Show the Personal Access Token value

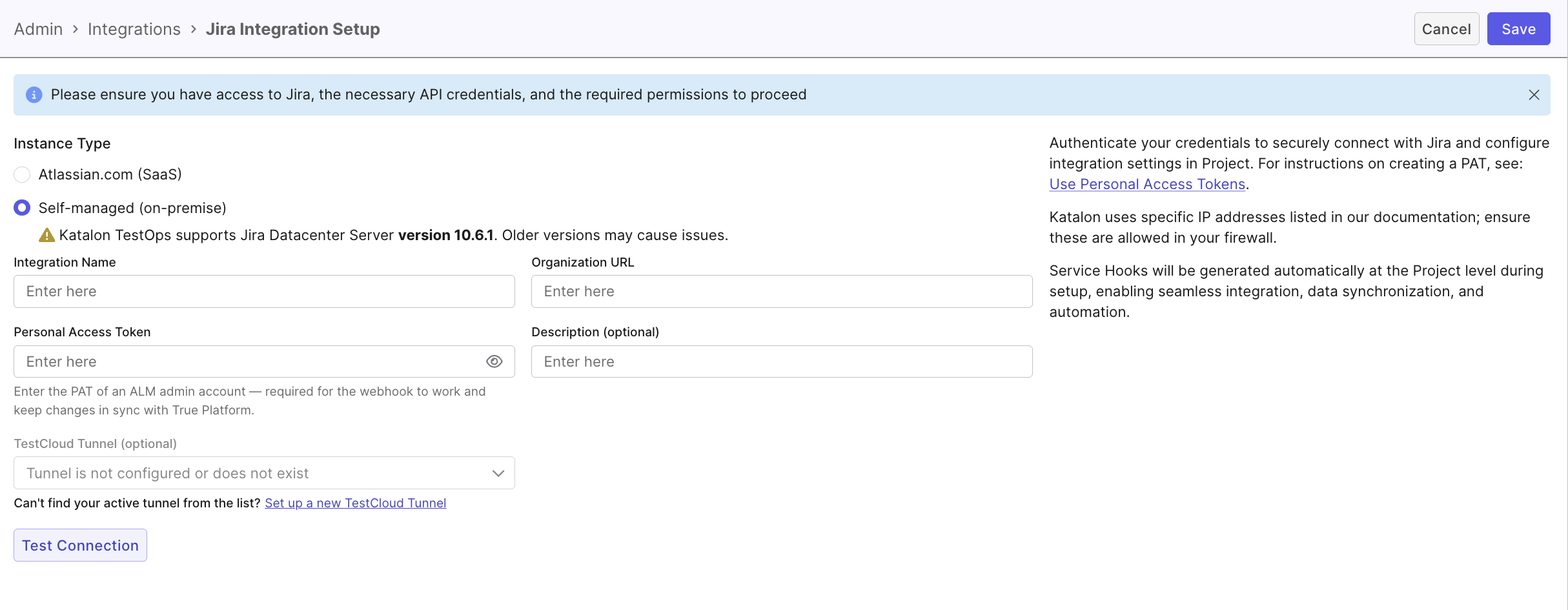(494, 361)
